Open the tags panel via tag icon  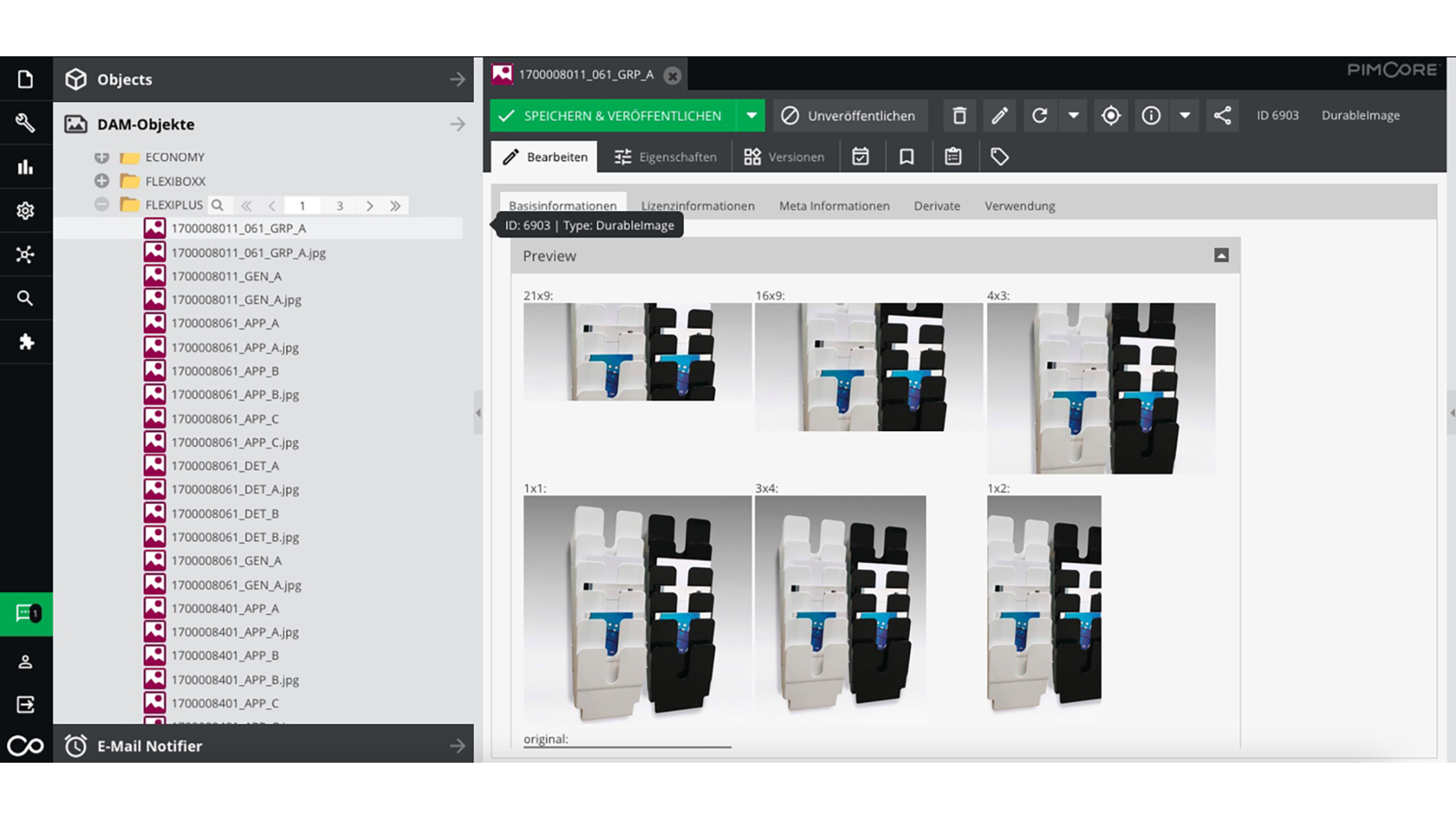(999, 156)
